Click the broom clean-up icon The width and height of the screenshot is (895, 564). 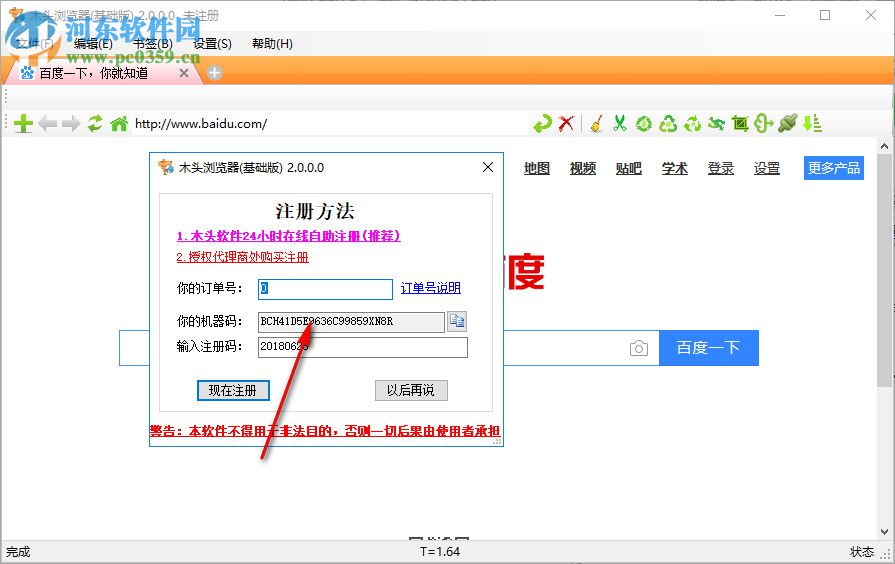click(596, 123)
